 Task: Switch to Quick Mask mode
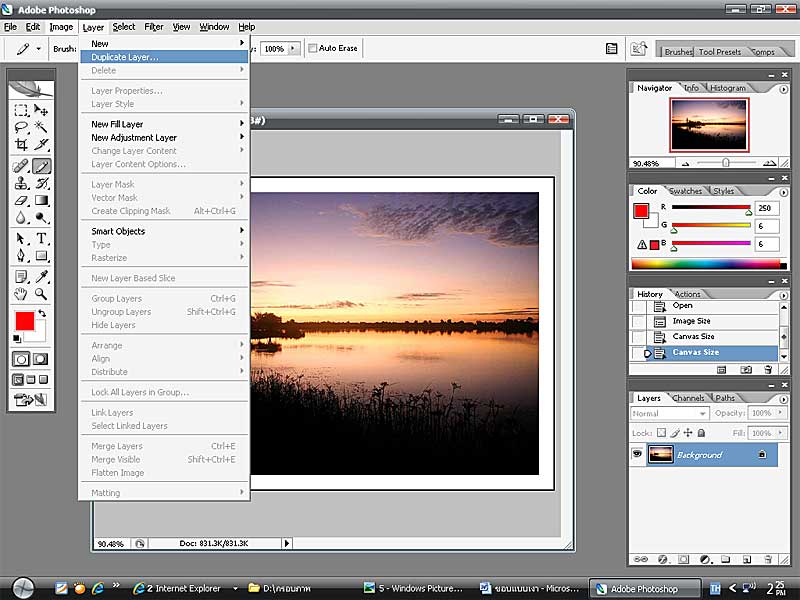[40, 359]
